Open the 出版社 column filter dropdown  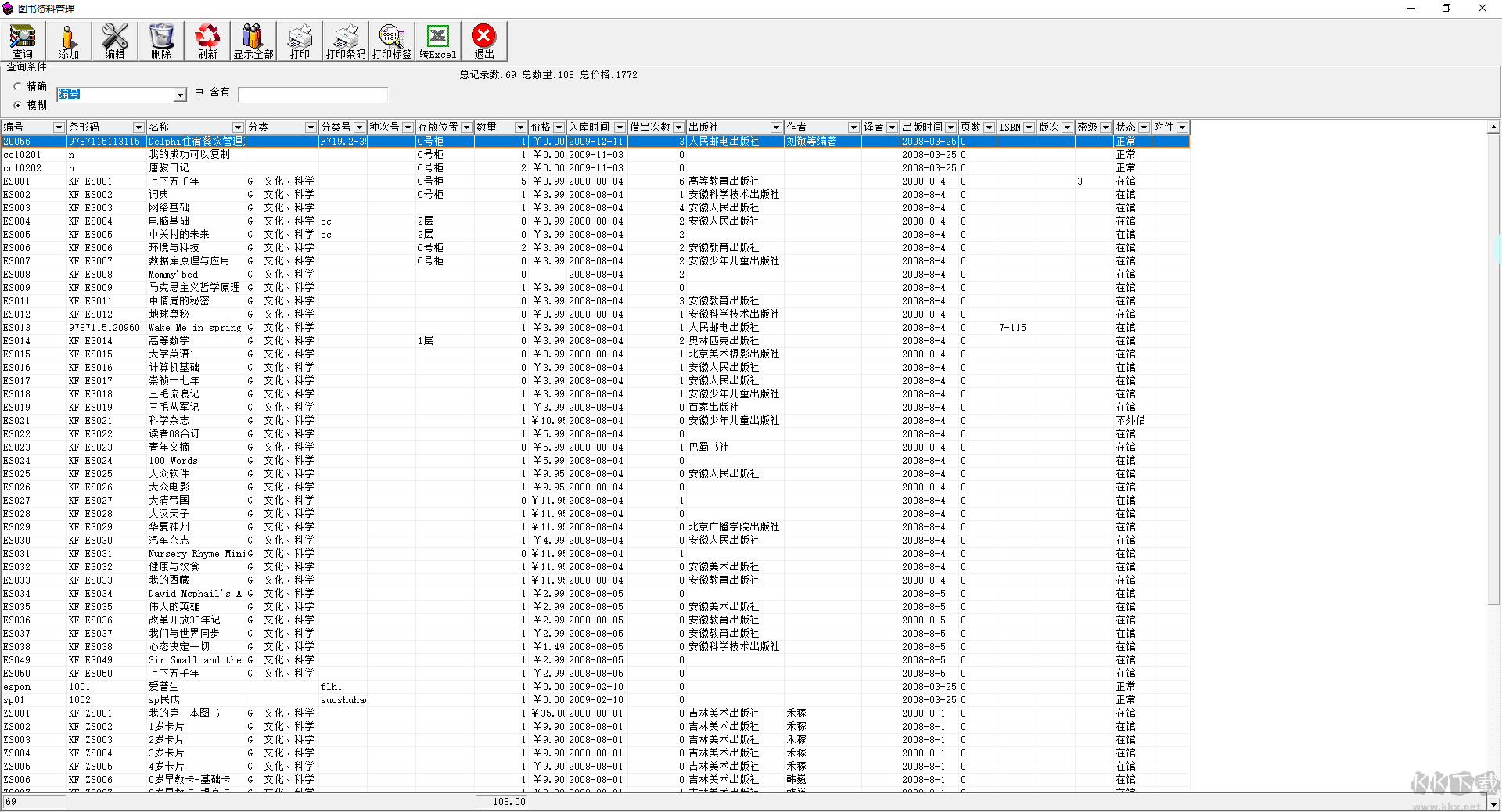coord(776,128)
